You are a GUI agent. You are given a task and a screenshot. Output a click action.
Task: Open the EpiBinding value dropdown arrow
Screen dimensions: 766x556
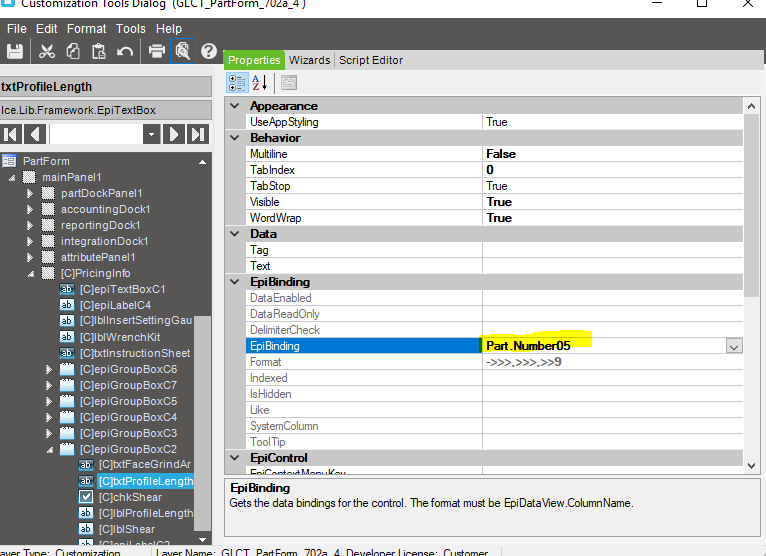tap(734, 346)
